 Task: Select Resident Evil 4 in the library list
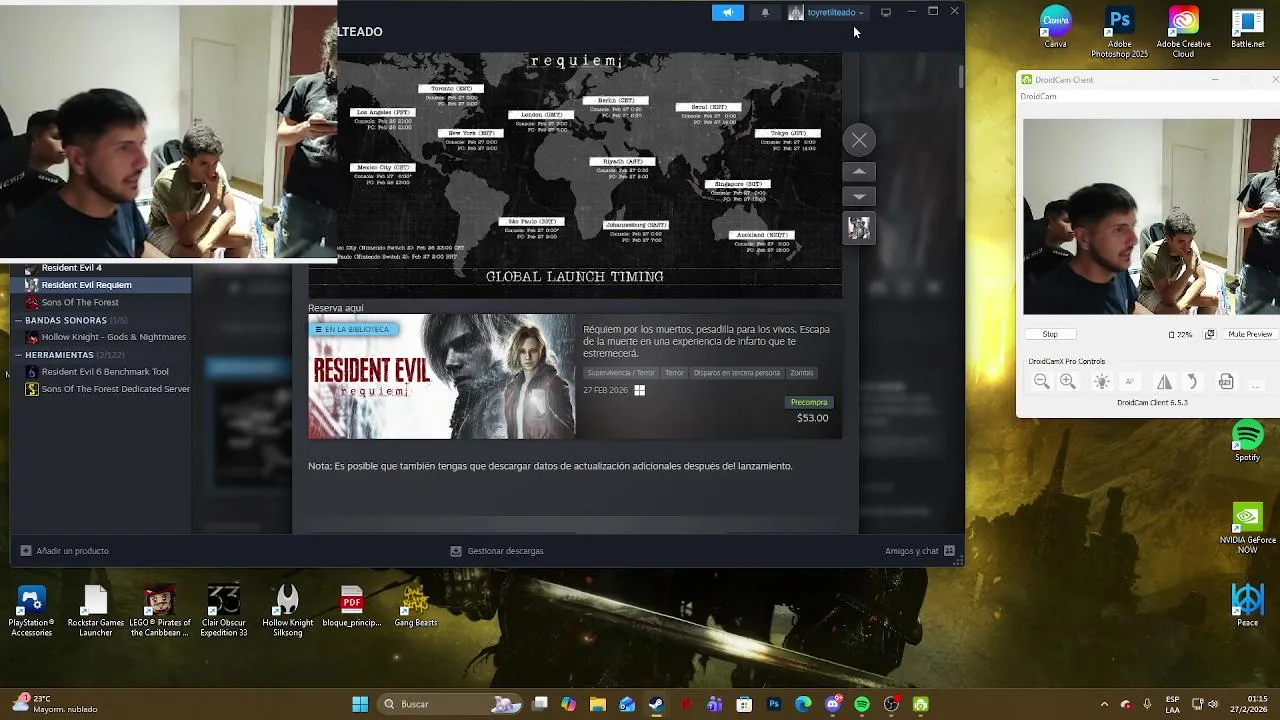[x=100, y=268]
